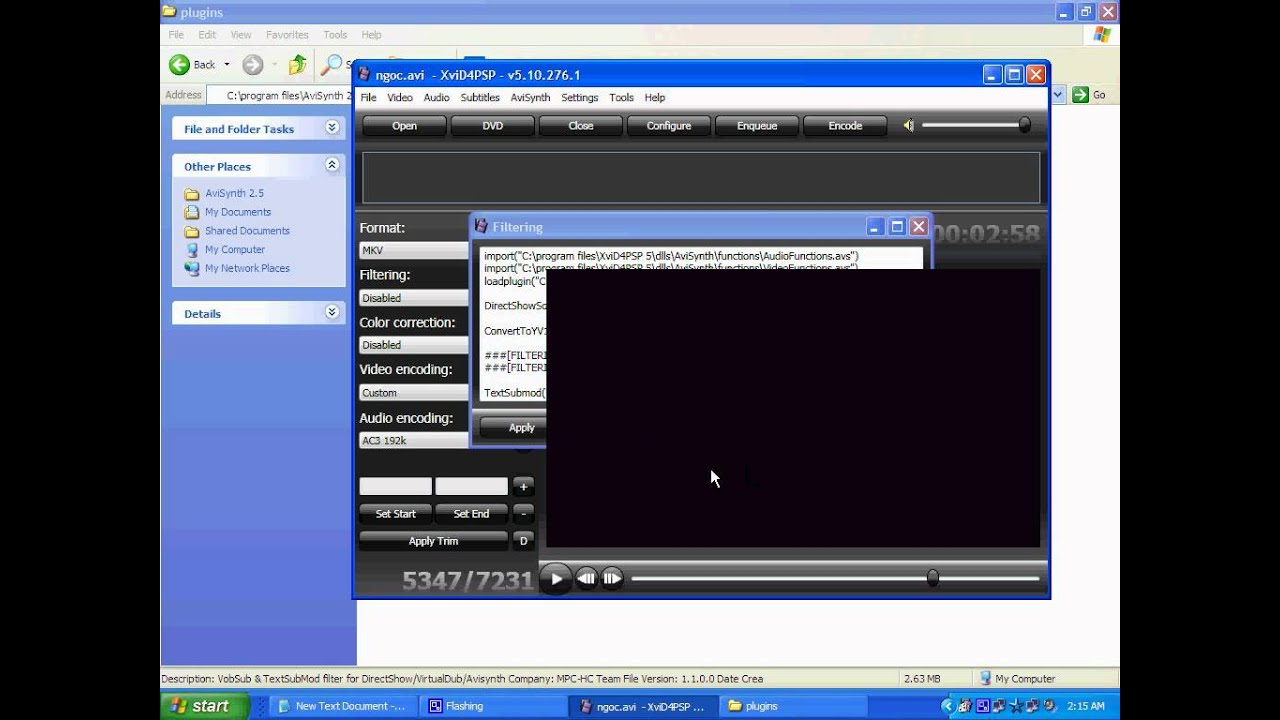Show hidden tray icons with the chevron
The height and width of the screenshot is (720, 1280).
947,706
